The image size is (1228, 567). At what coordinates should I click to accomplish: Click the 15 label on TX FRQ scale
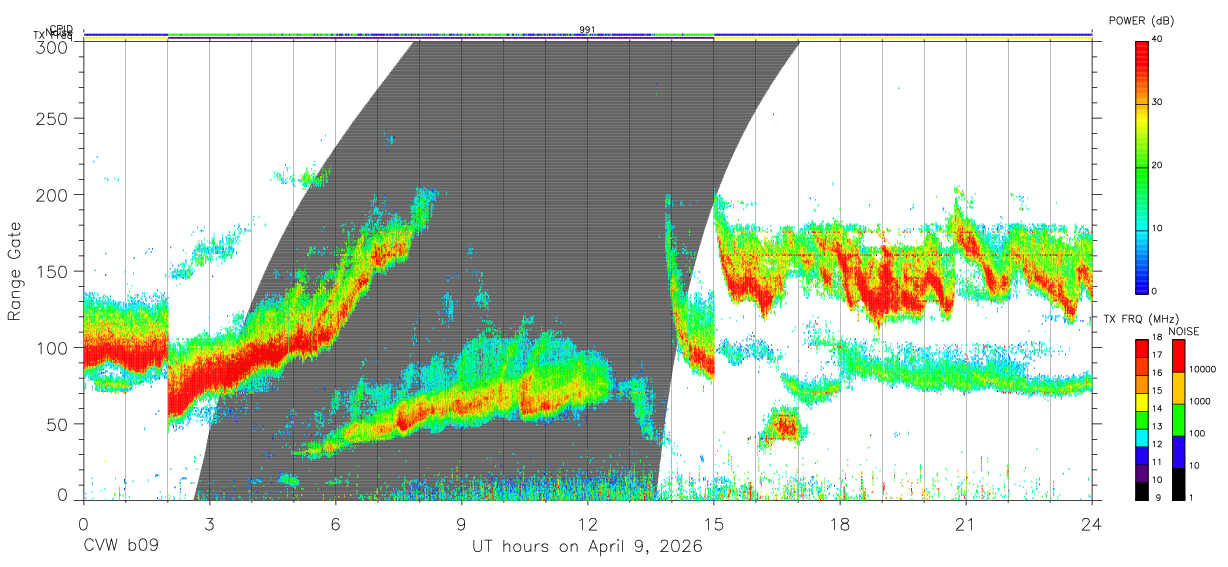[x=1157, y=390]
